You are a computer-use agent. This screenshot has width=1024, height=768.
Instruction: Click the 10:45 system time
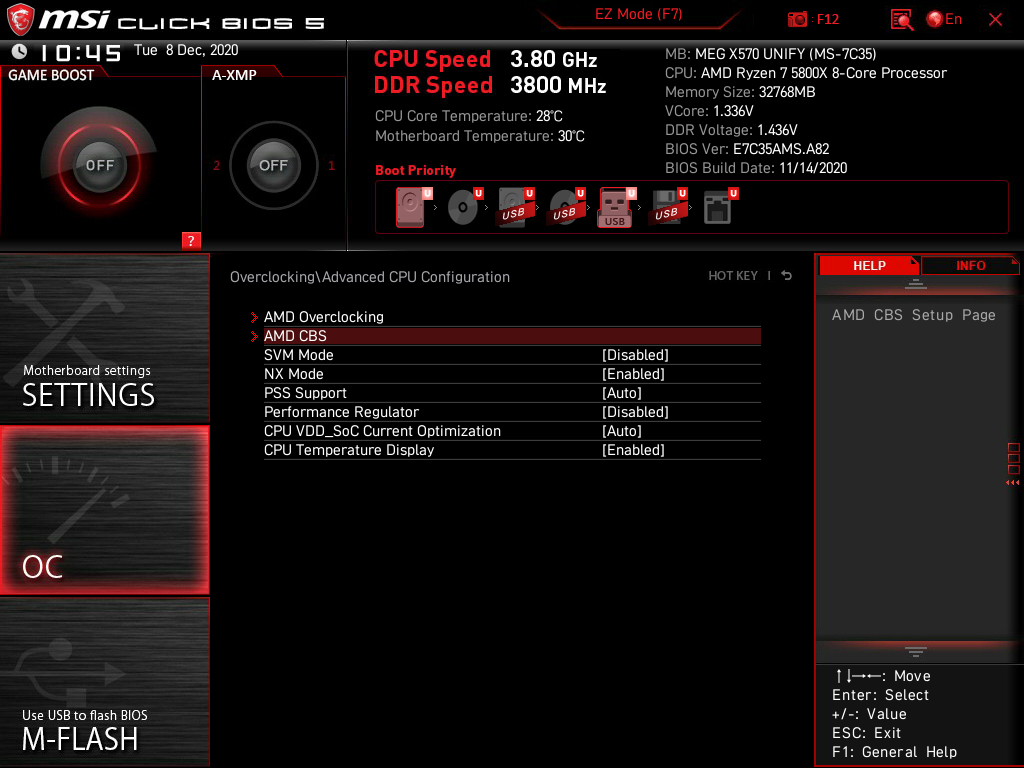80,53
